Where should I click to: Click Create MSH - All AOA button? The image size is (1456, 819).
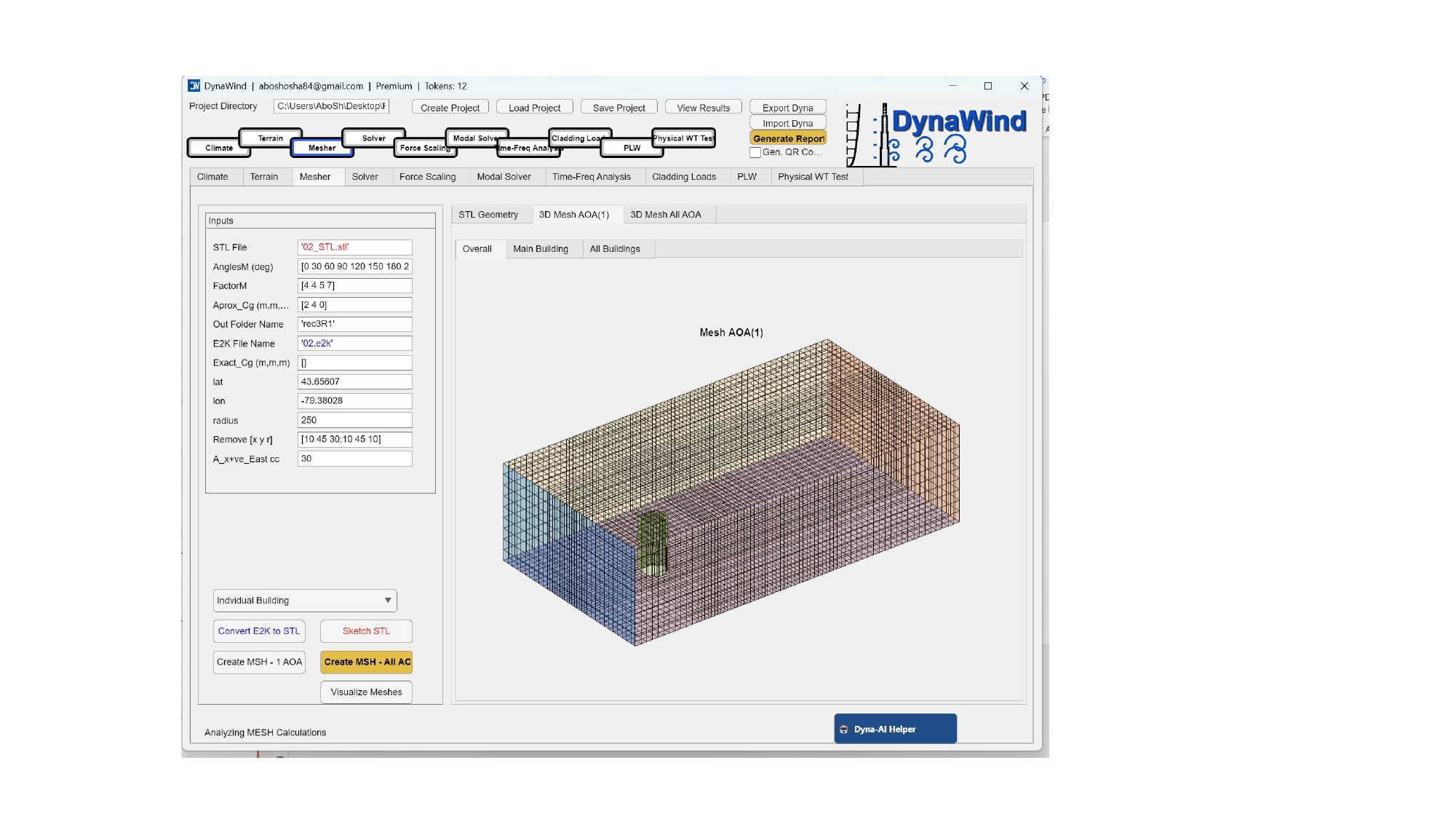[x=367, y=662]
